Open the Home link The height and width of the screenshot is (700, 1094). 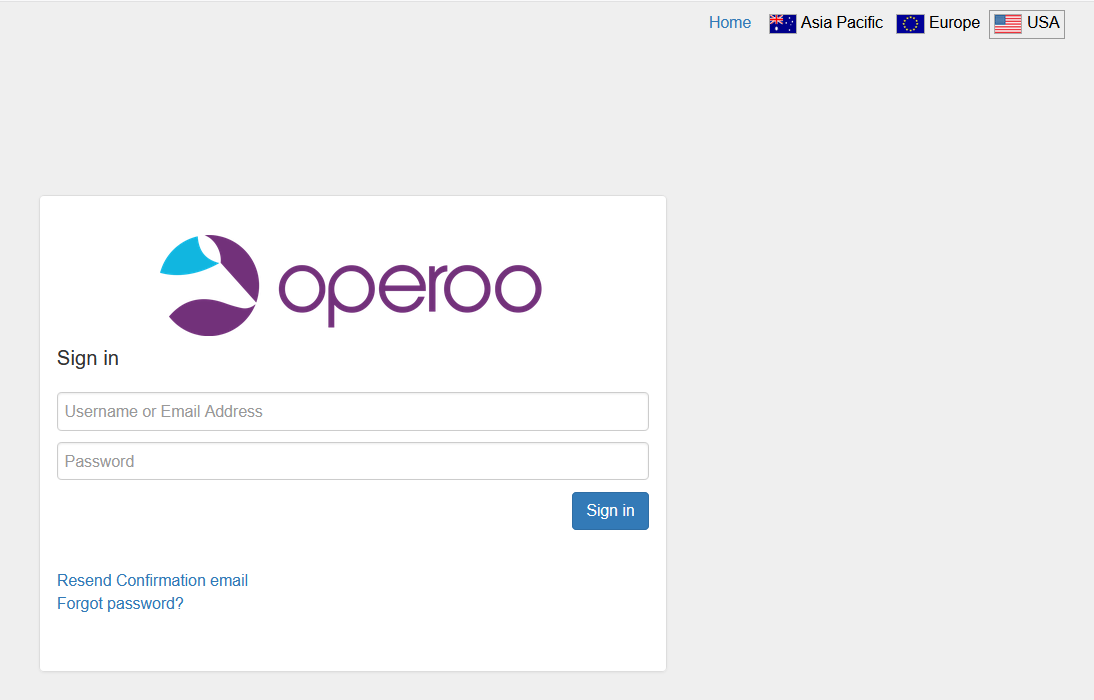coord(730,22)
